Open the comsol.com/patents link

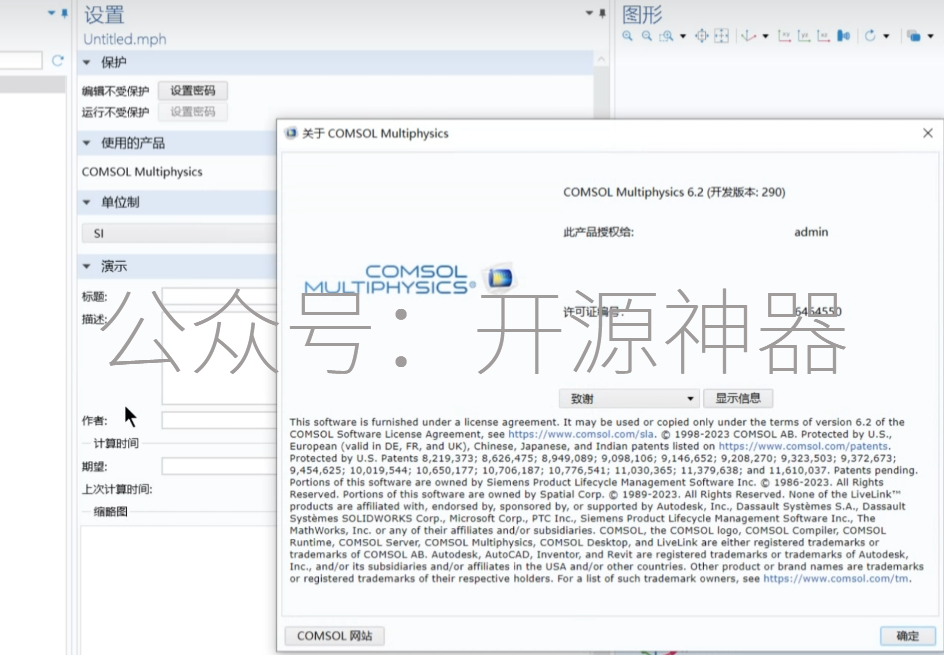tap(803, 446)
